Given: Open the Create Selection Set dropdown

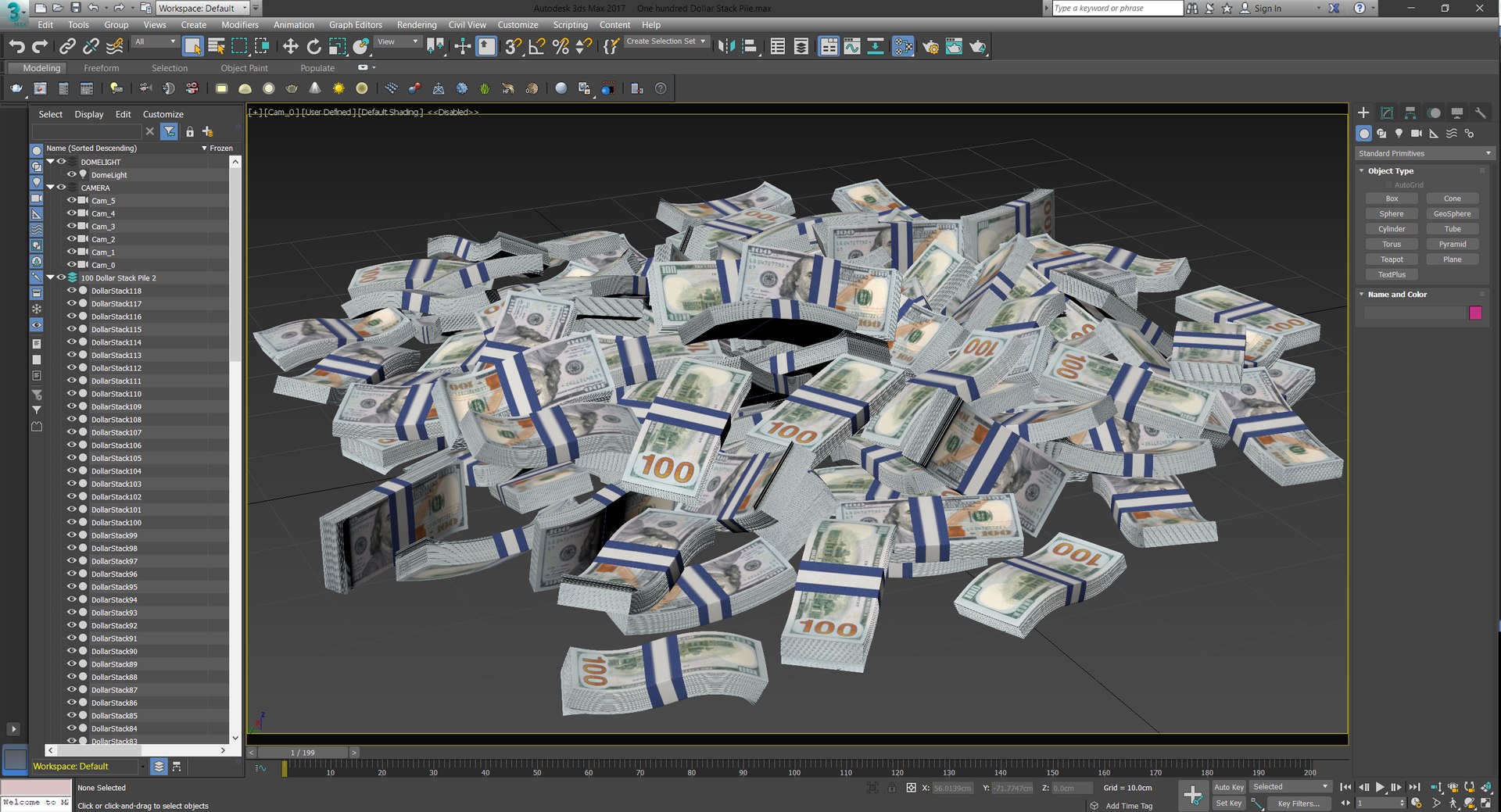Looking at the screenshot, I should click(x=666, y=41).
